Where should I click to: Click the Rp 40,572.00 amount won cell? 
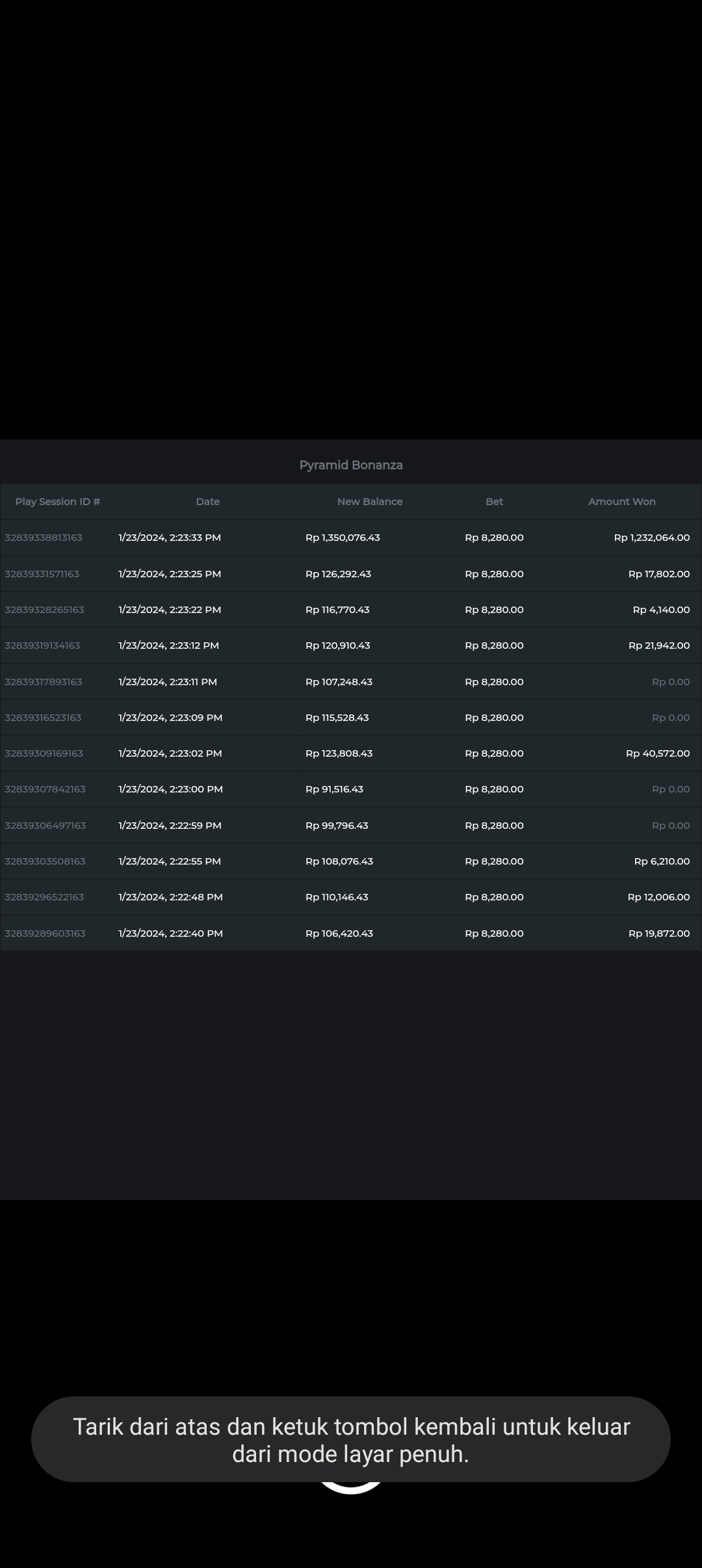coord(657,753)
